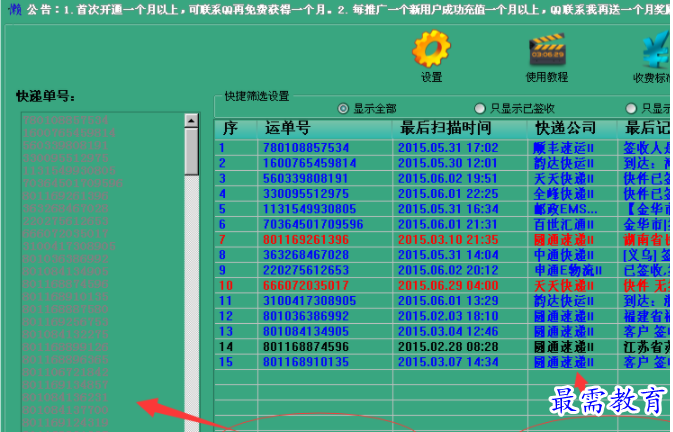673x432 pixels.
Task: Select black waybill 801168874596 in the table
Action: (x=306, y=347)
